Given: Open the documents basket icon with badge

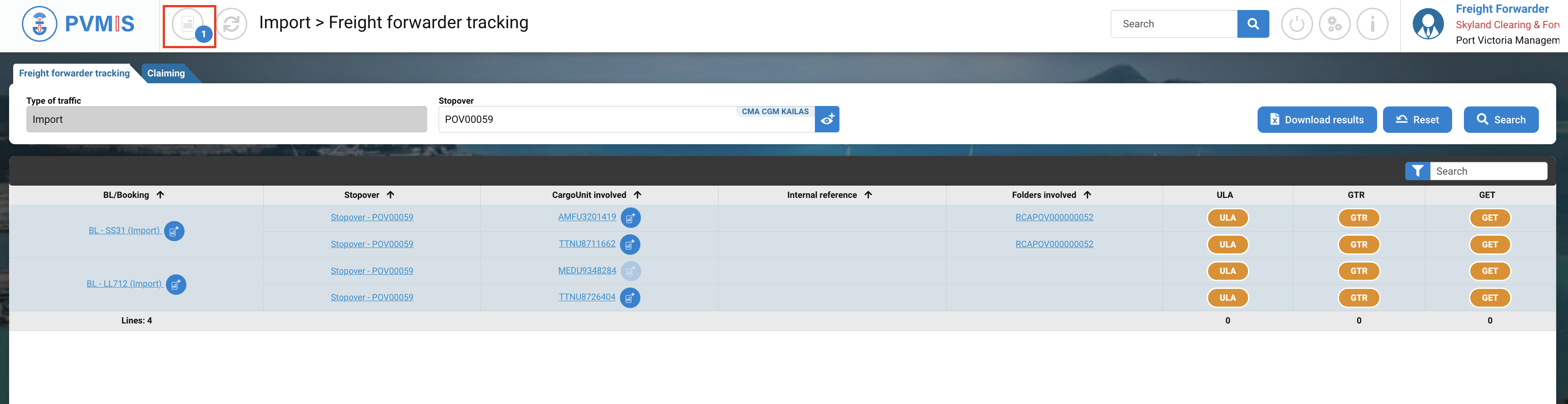Looking at the screenshot, I should pos(188,25).
